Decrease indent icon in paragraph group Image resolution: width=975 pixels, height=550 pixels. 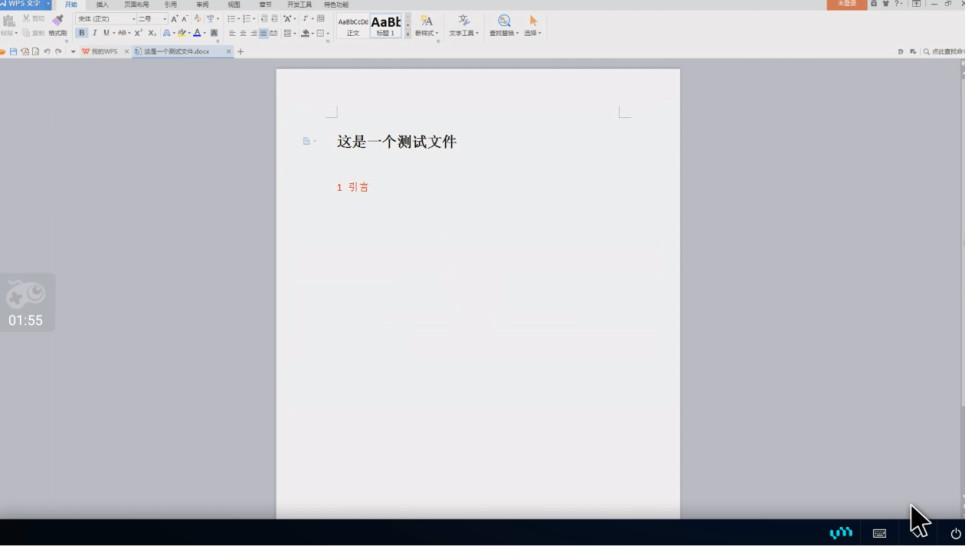pyautogui.click(x=264, y=19)
